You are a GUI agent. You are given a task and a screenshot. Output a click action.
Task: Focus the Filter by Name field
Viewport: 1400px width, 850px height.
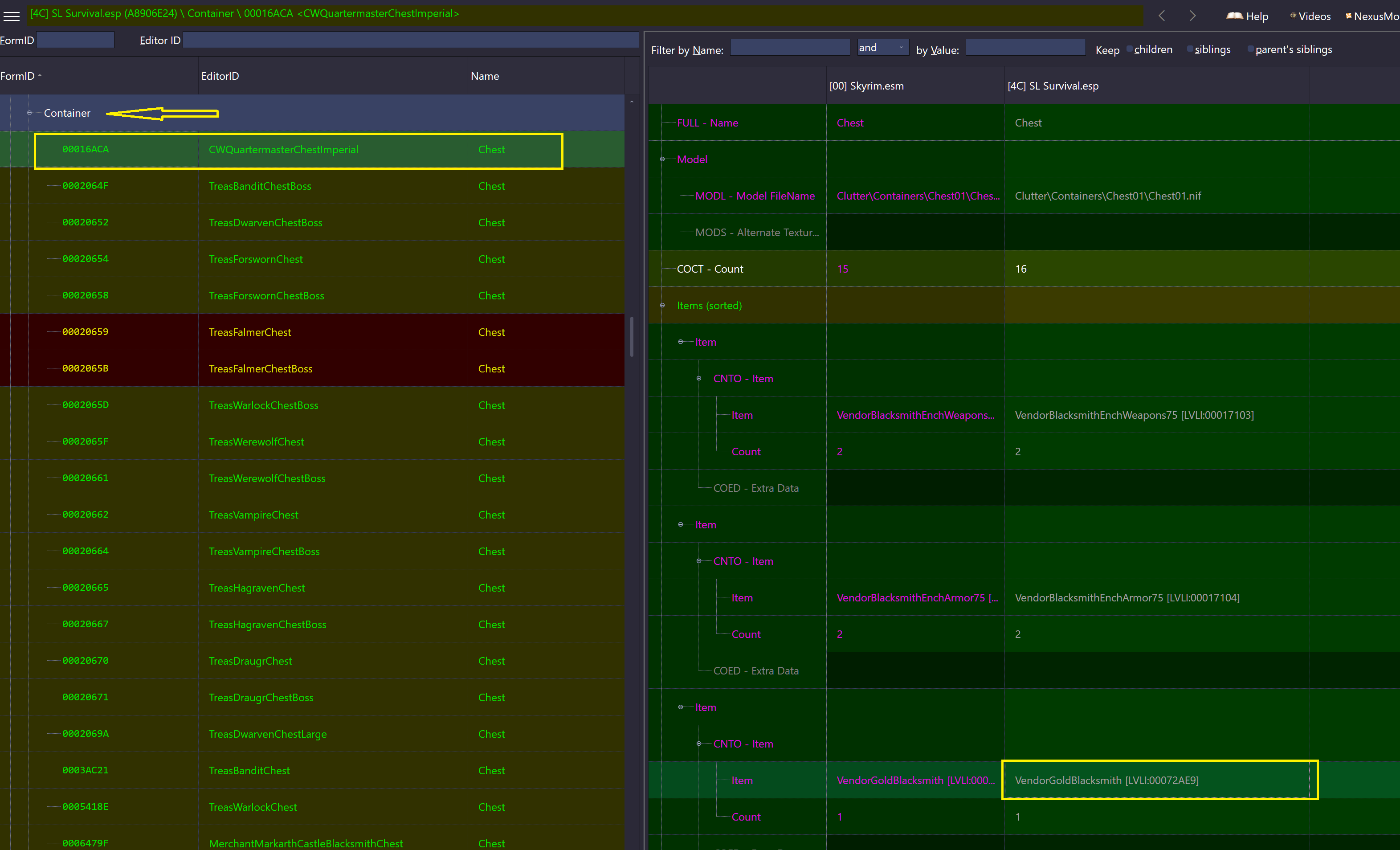(x=790, y=48)
